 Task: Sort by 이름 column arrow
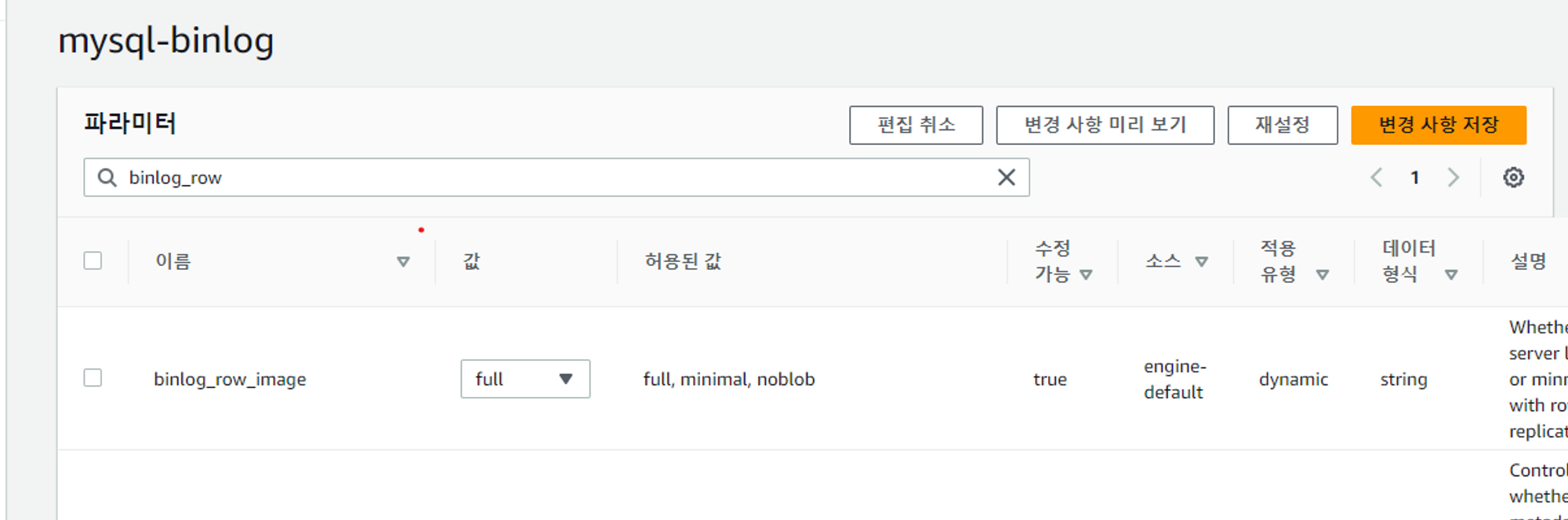[403, 261]
